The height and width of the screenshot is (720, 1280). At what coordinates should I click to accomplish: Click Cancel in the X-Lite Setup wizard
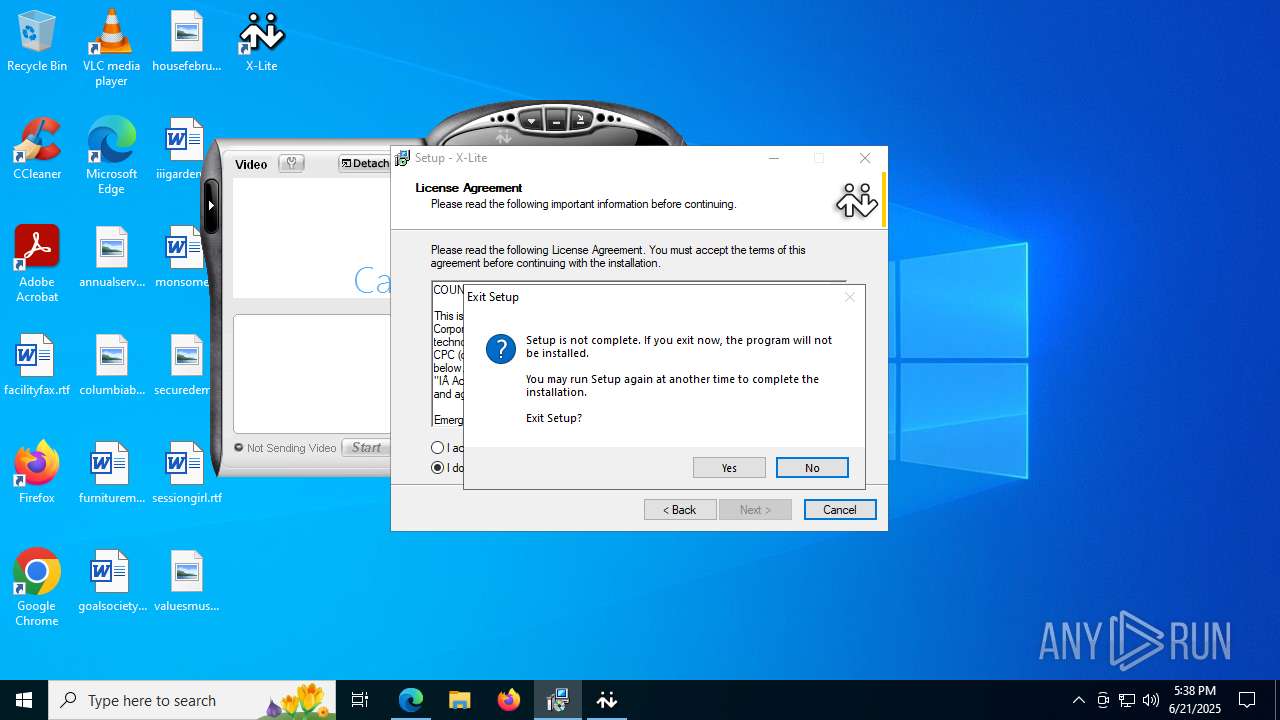click(840, 510)
